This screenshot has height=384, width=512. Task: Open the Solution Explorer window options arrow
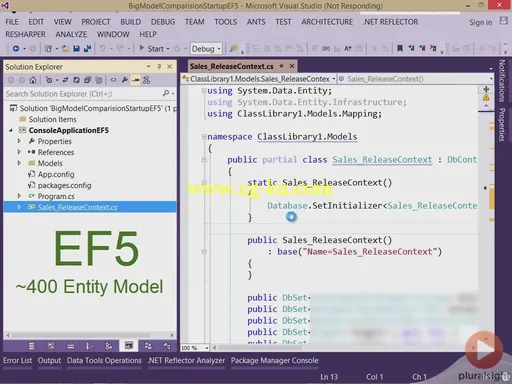pos(148,67)
